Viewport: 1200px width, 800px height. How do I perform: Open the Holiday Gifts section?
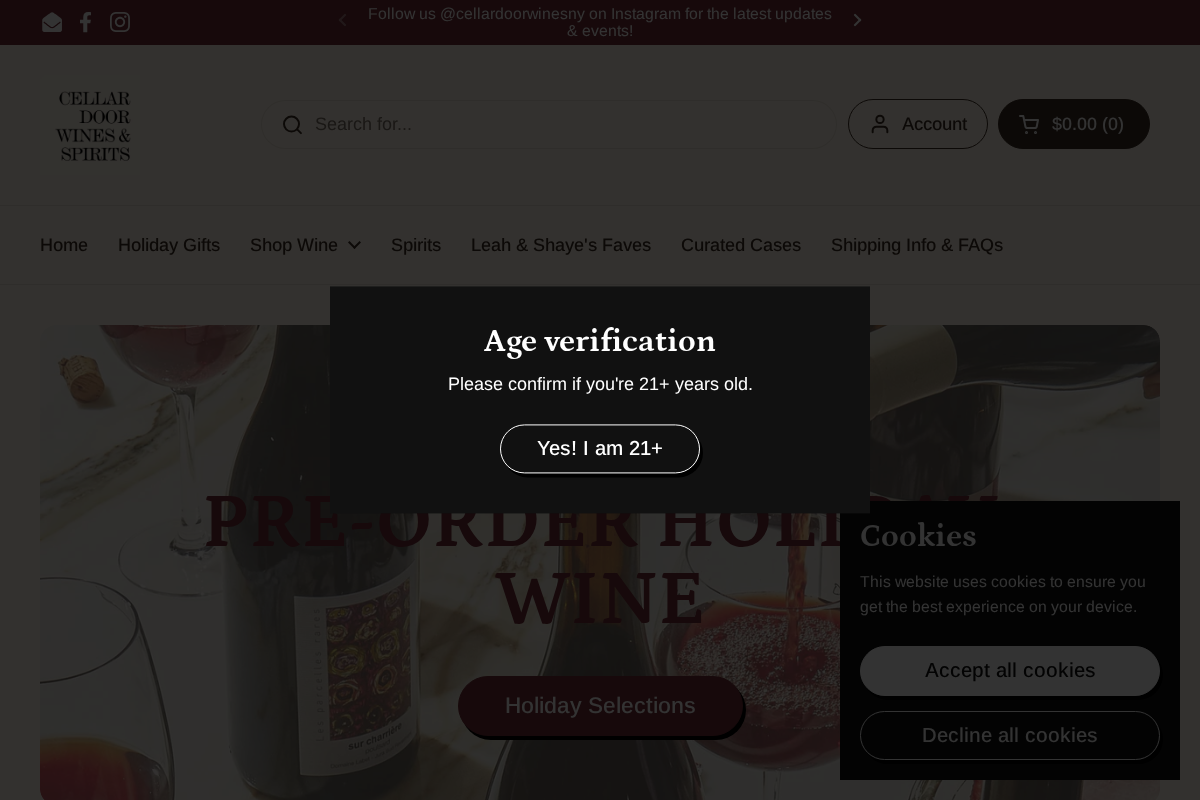(x=169, y=245)
